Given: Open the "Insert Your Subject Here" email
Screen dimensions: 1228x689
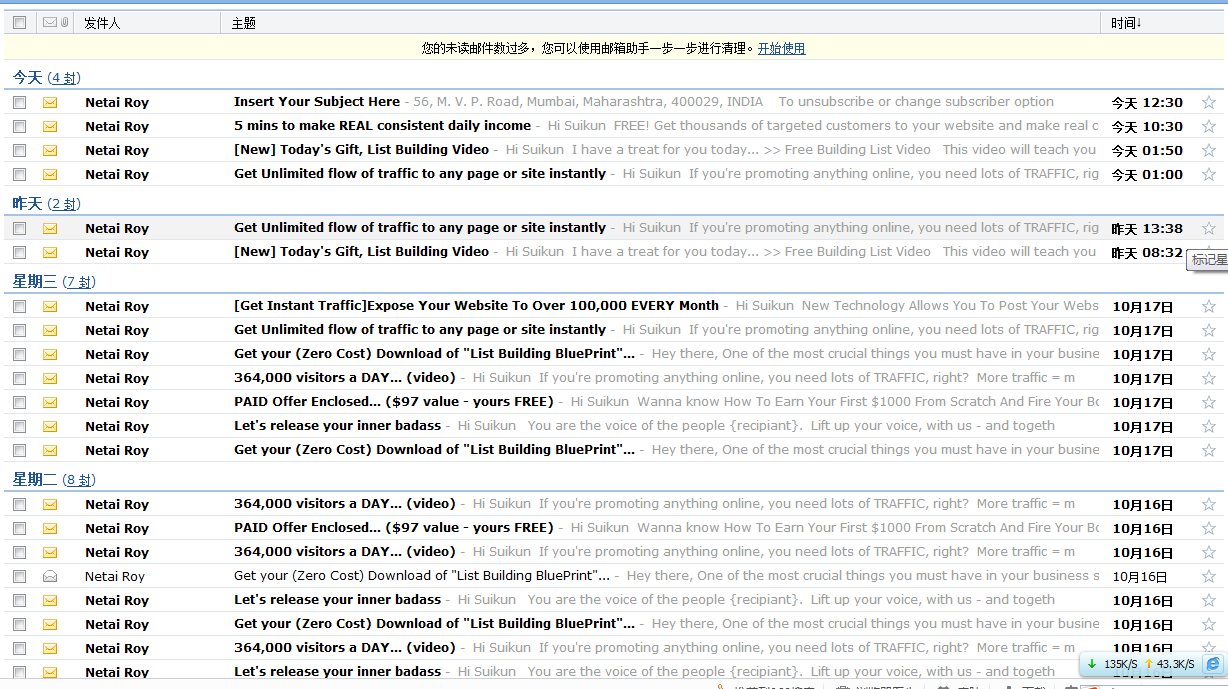Looking at the screenshot, I should pos(317,102).
